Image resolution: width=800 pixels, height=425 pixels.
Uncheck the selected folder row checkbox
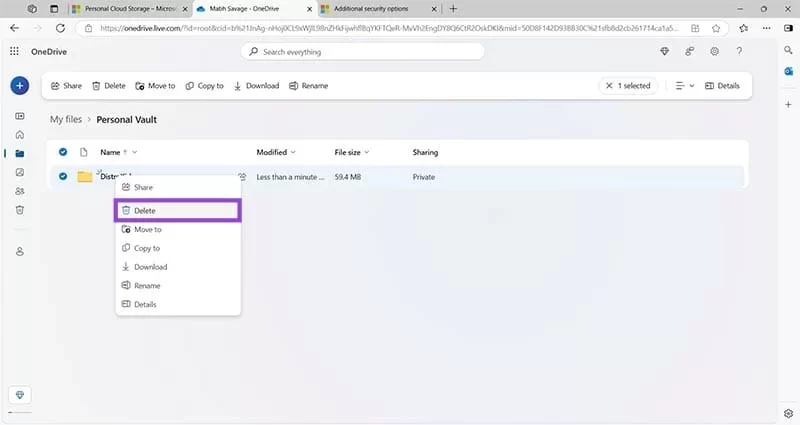coord(63,177)
